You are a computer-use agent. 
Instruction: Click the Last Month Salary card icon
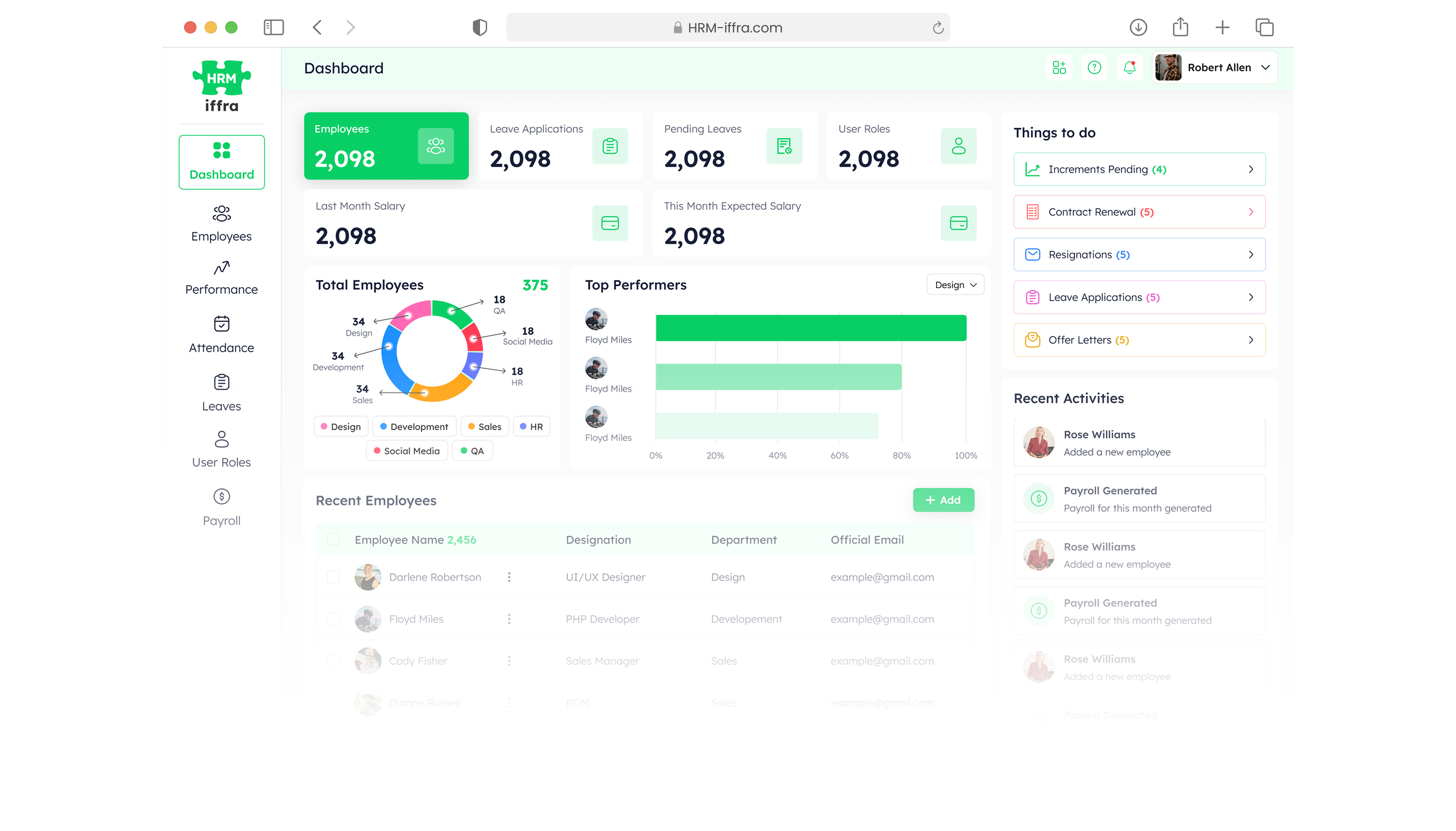tap(610, 223)
